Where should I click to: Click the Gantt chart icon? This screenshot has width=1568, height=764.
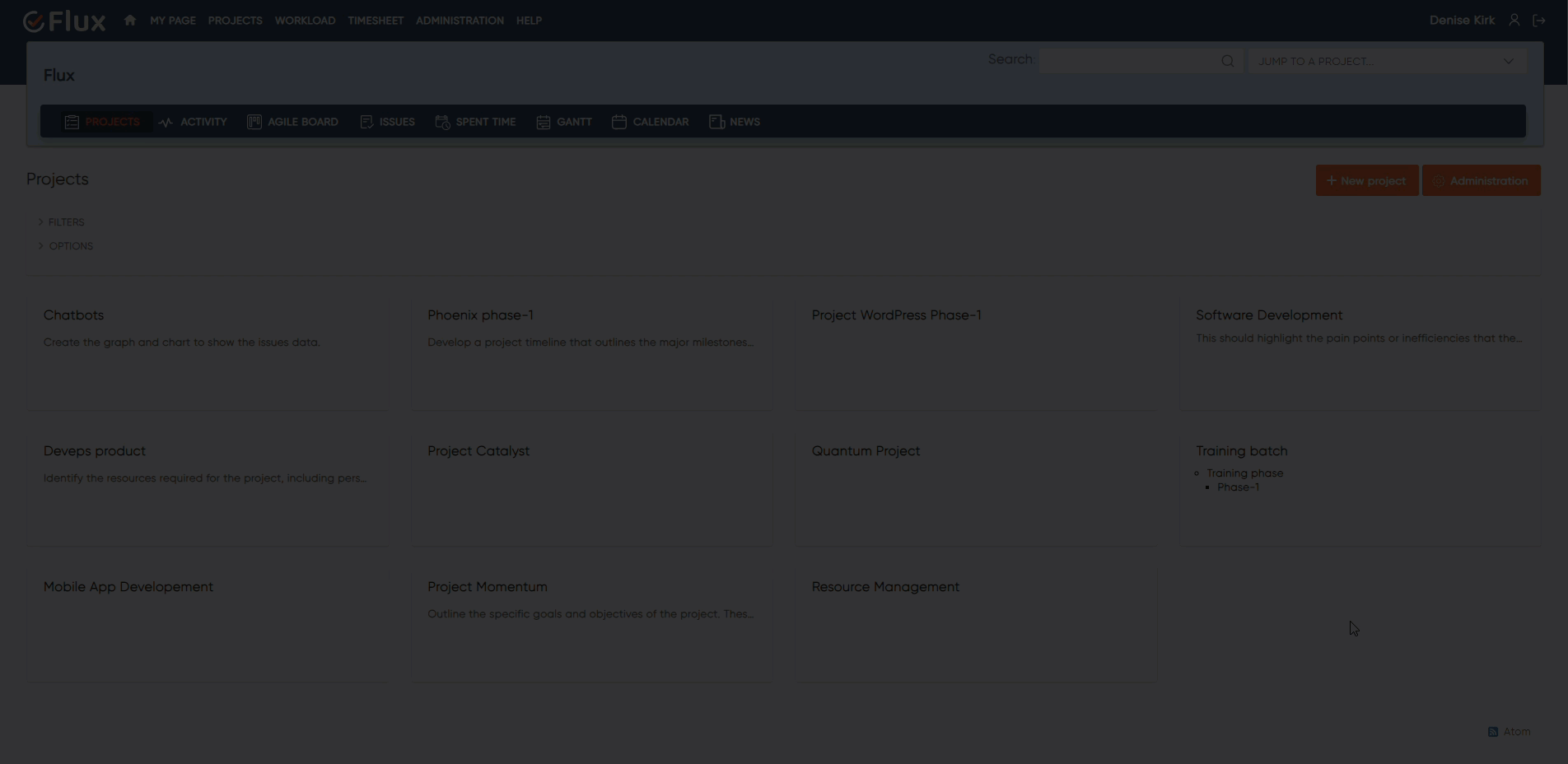point(544,122)
